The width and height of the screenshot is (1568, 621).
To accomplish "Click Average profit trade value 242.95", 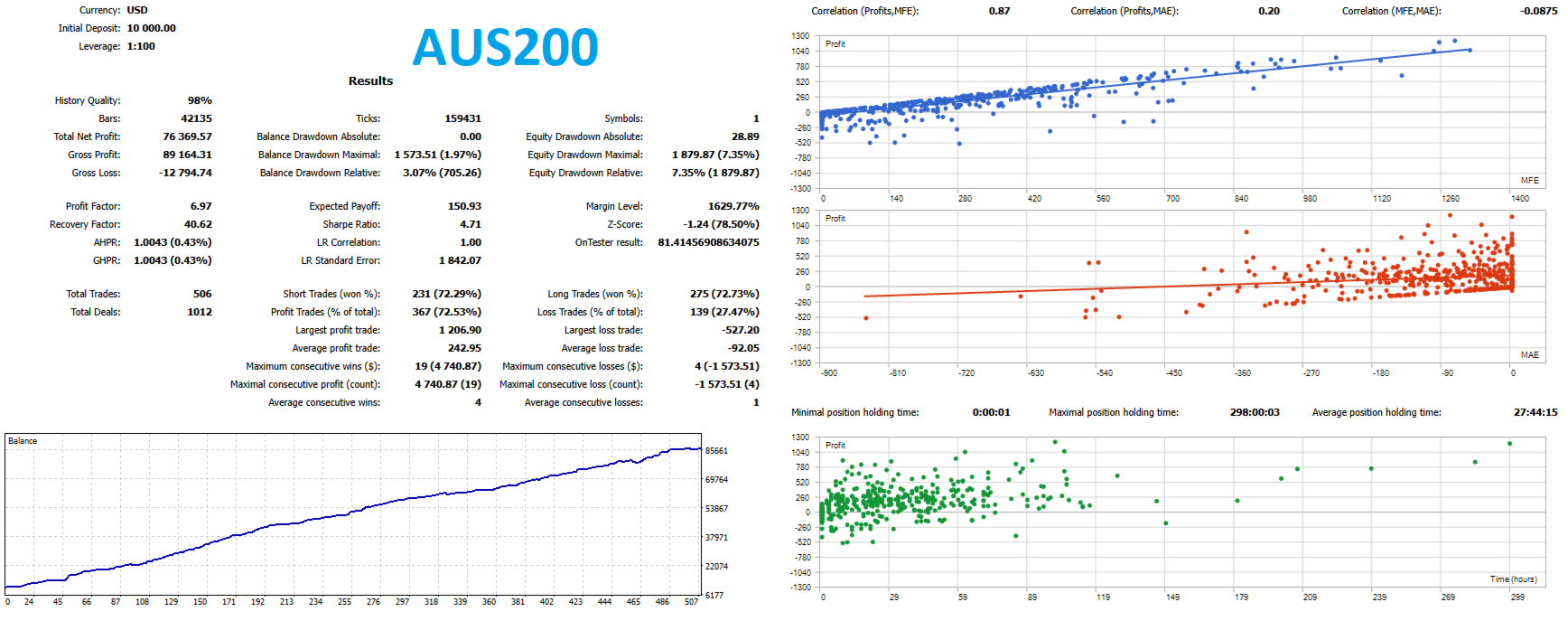I will point(464,349).
